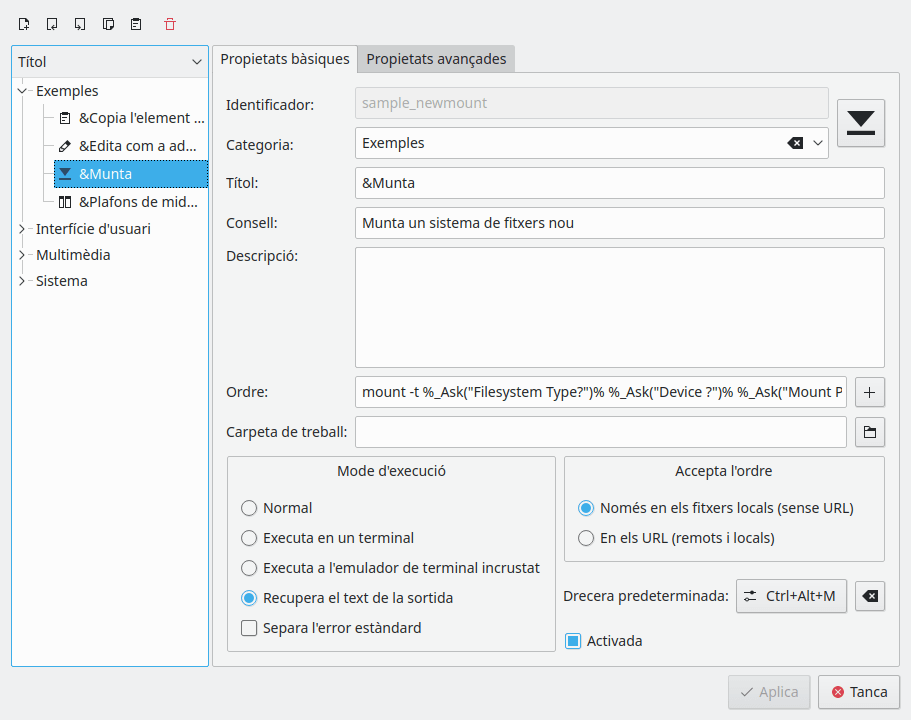Open folder browser for Carpeta de treball

[869, 432]
